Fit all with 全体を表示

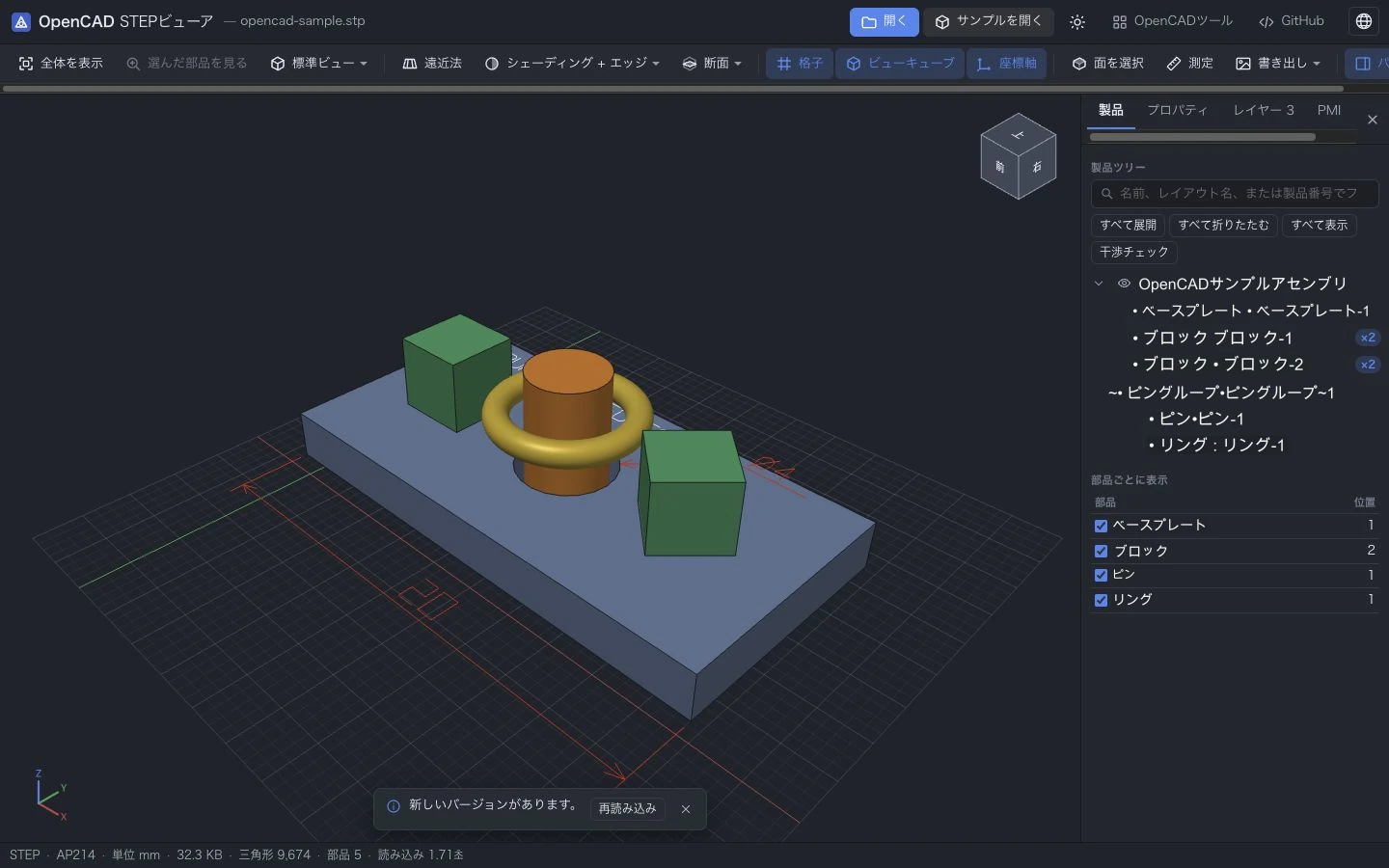61,64
